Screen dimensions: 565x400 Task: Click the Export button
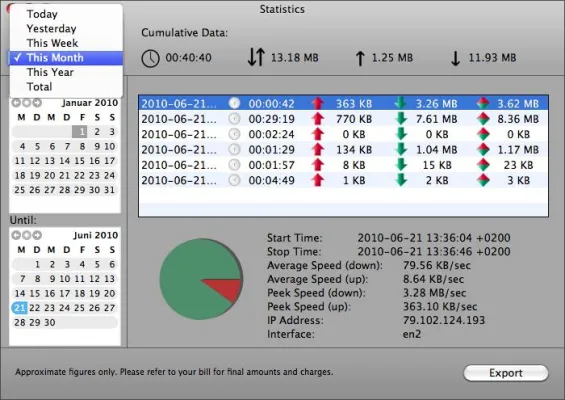tap(506, 373)
